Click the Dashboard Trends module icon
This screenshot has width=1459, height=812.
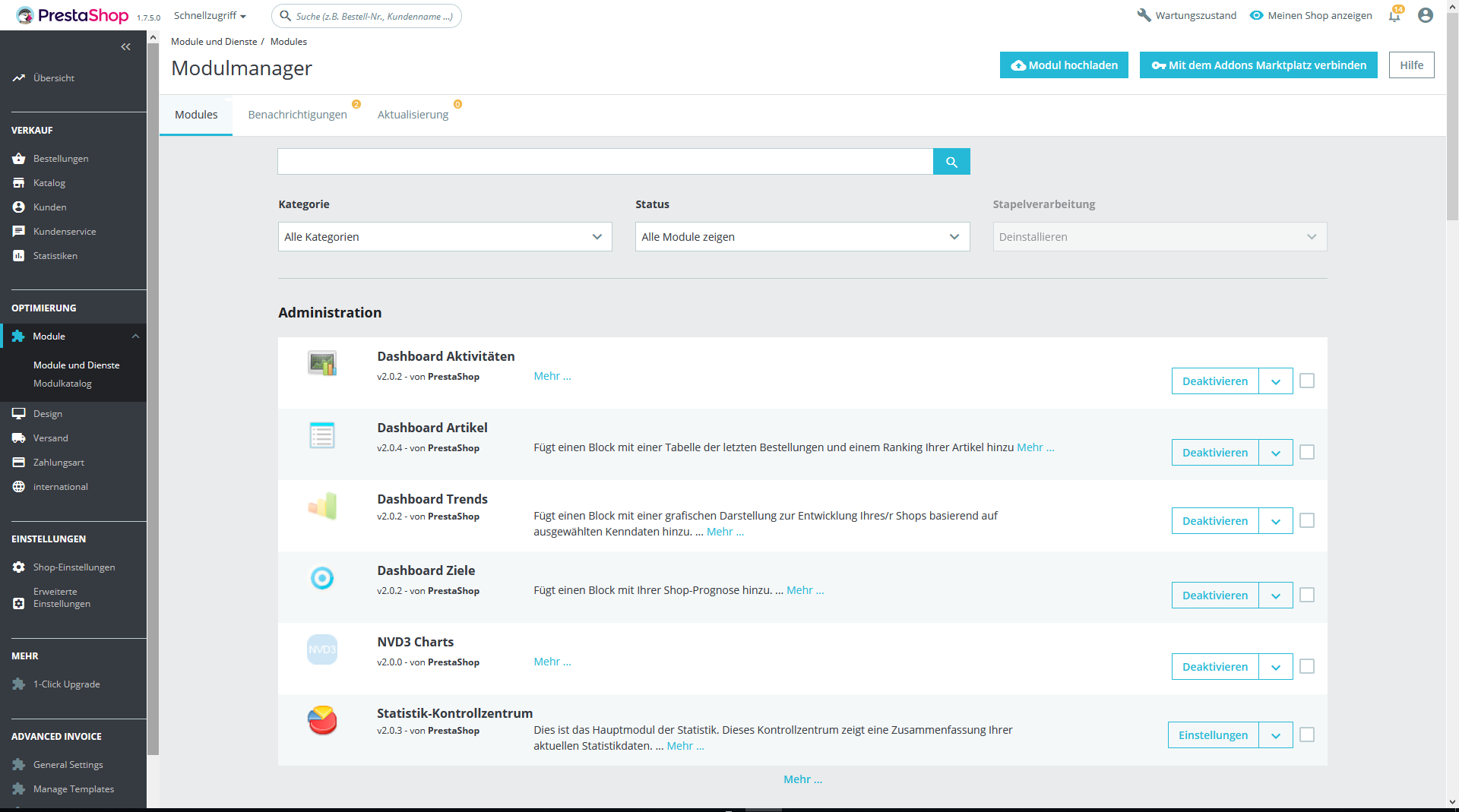322,507
